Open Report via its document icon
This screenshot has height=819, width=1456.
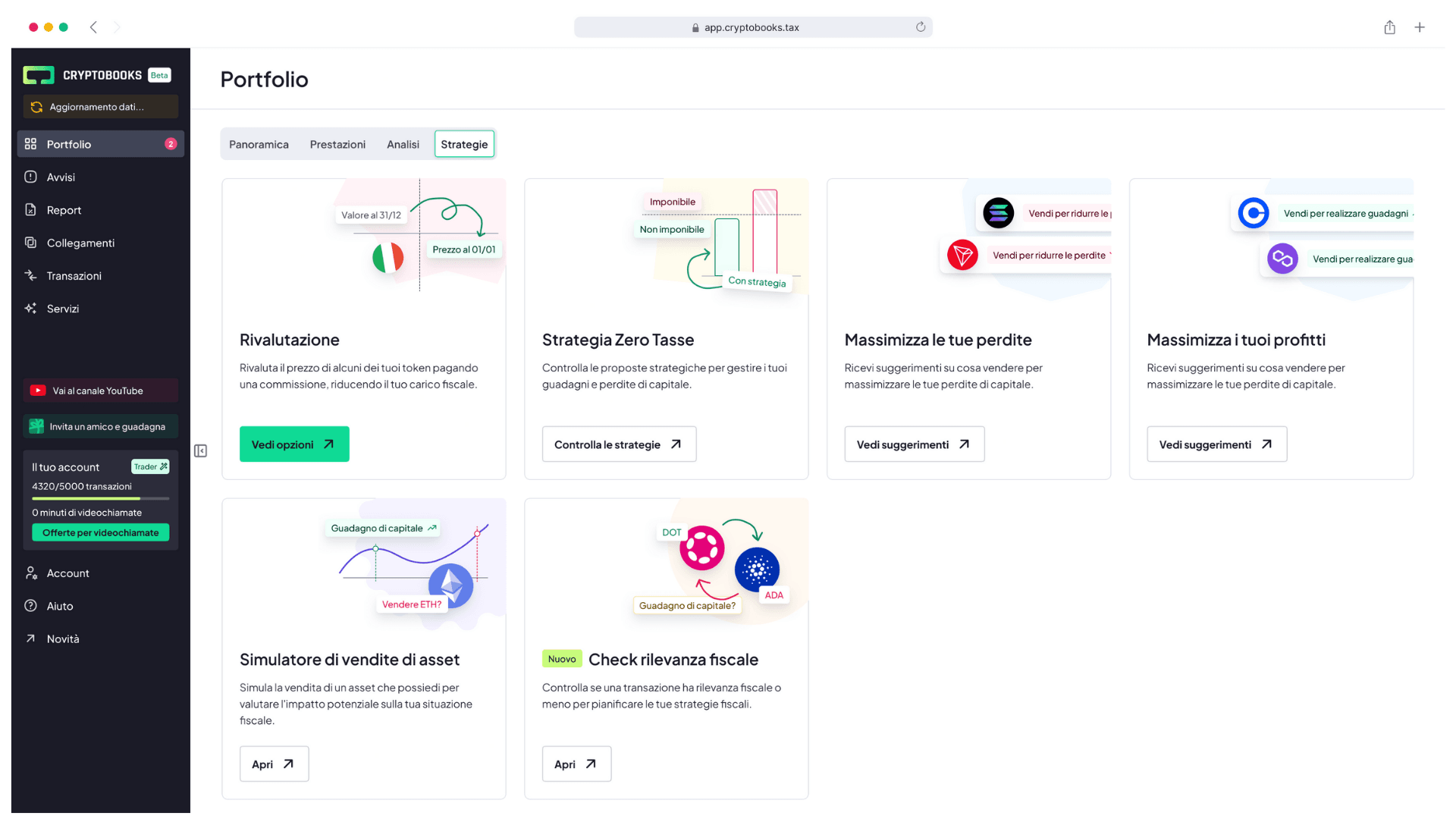coord(30,210)
